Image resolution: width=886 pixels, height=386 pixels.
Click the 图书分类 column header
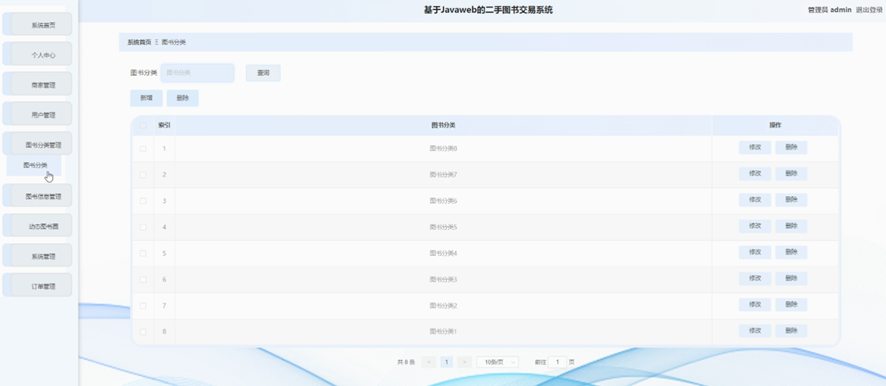443,125
